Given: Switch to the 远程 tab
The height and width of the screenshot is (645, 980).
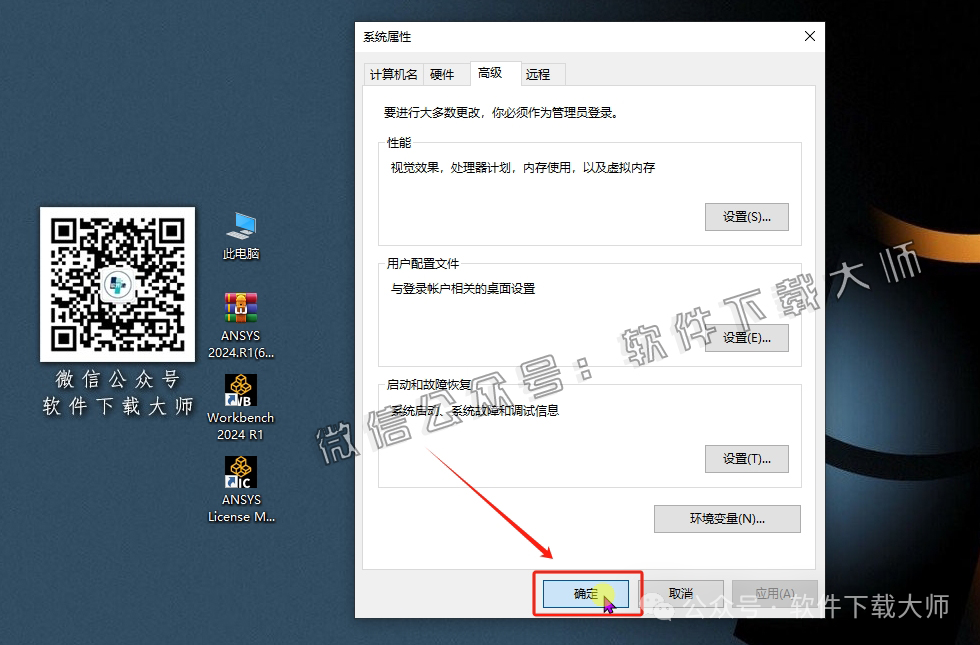Looking at the screenshot, I should pyautogui.click(x=540, y=73).
